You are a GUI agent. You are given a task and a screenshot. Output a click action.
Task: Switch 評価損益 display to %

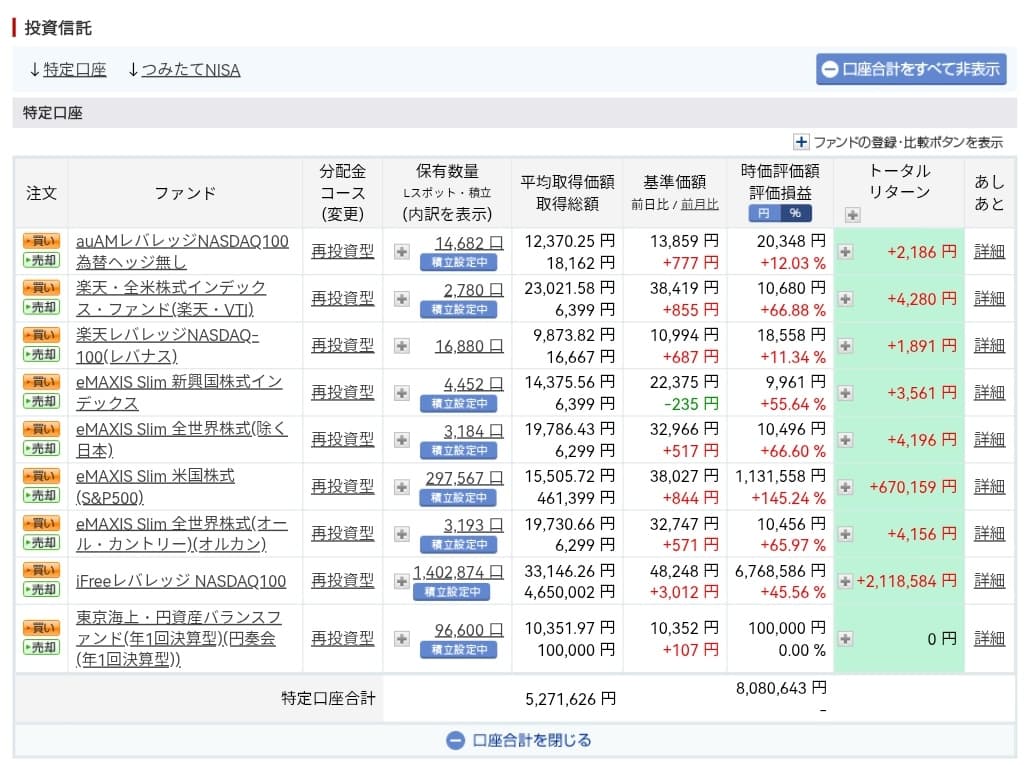pyautogui.click(x=796, y=213)
